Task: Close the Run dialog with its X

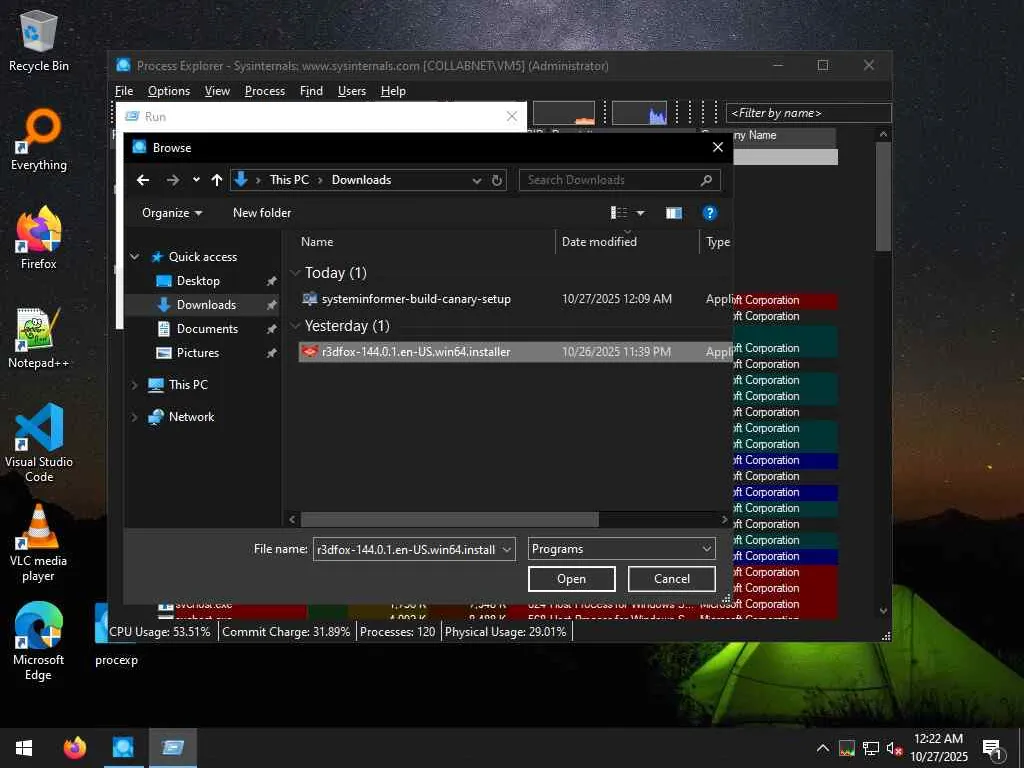Action: pos(511,116)
